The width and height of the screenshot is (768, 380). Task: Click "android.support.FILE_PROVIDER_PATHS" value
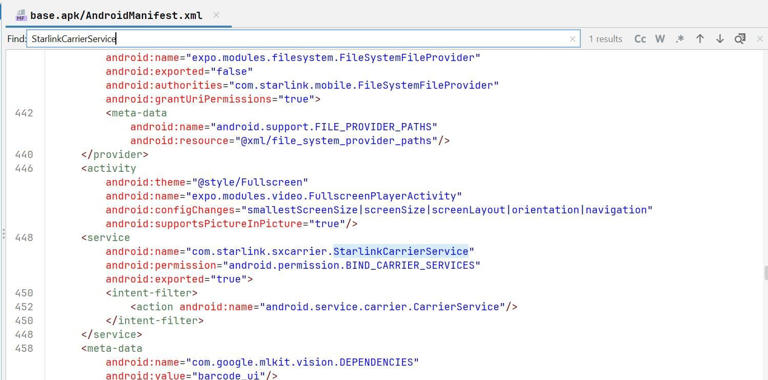[324, 127]
